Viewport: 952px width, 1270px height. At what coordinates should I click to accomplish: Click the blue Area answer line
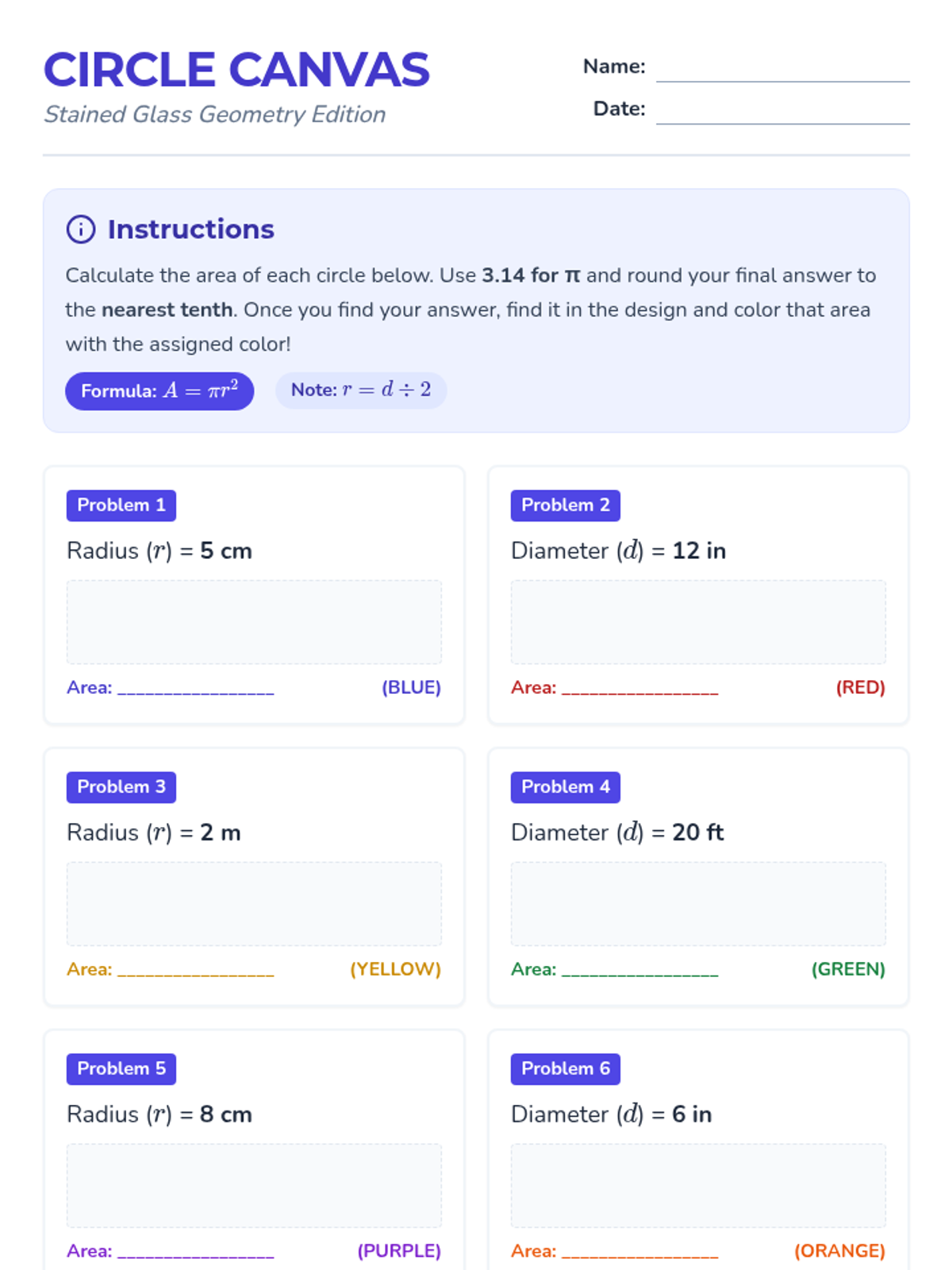pos(196,689)
